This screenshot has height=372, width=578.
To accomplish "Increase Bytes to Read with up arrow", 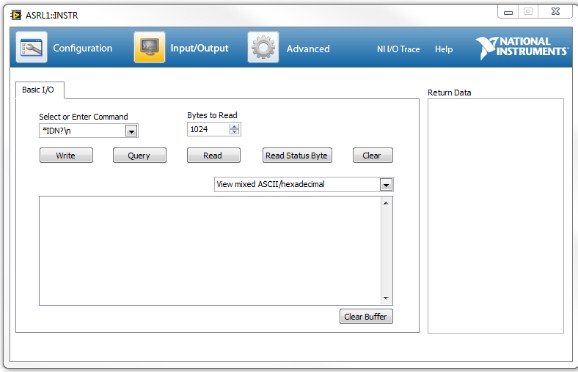I will tap(234, 126).
